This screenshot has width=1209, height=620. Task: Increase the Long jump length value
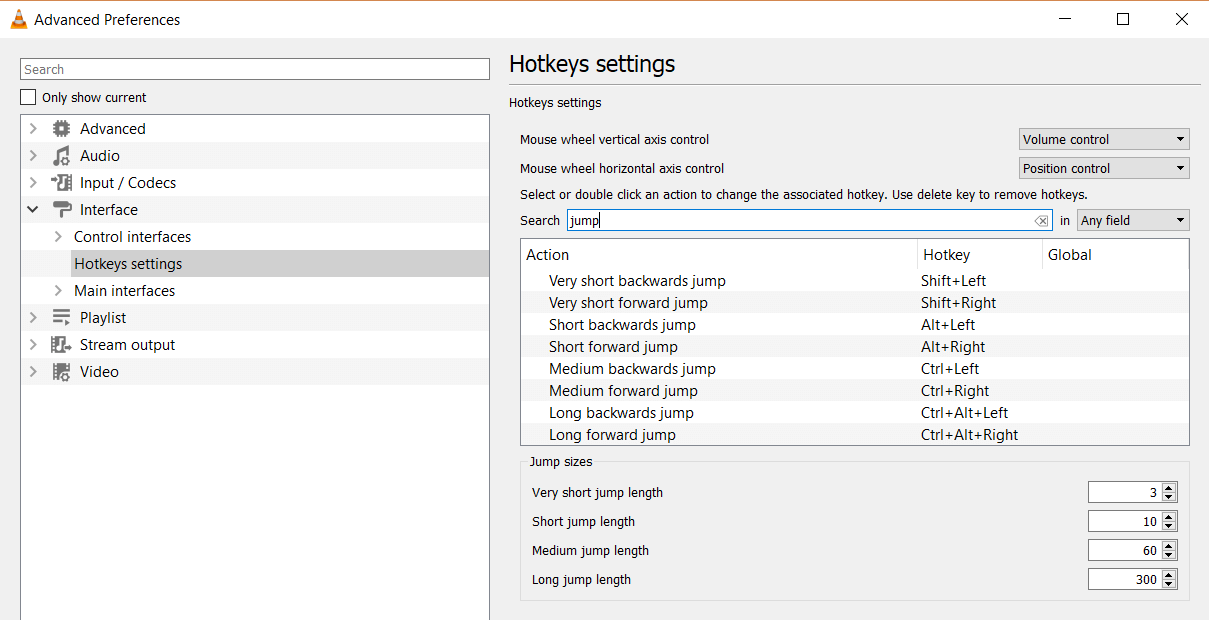click(x=1170, y=575)
